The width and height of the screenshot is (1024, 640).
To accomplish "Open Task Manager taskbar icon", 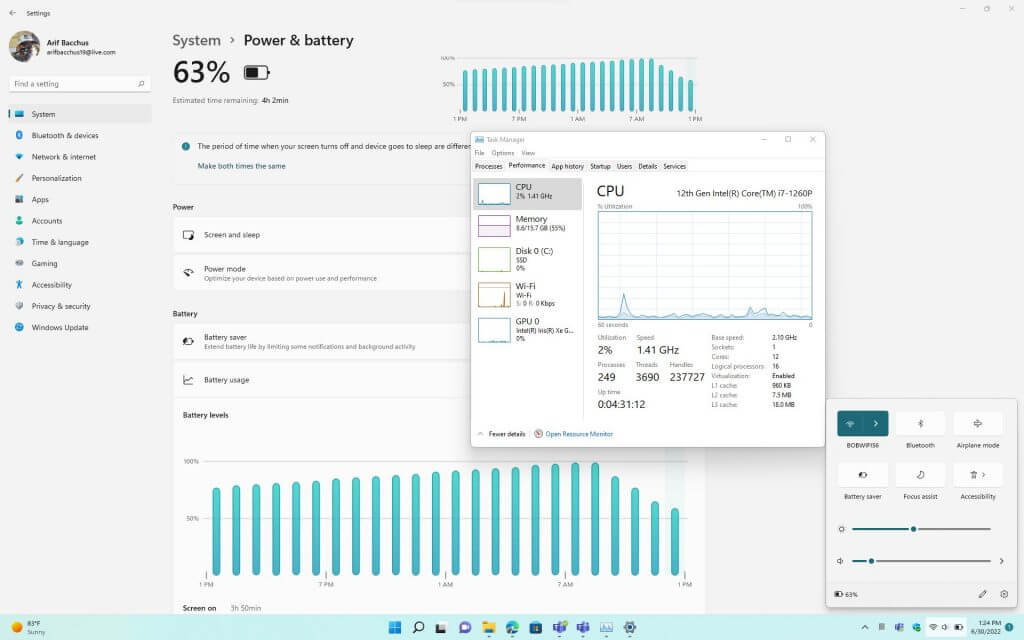I will [606, 628].
